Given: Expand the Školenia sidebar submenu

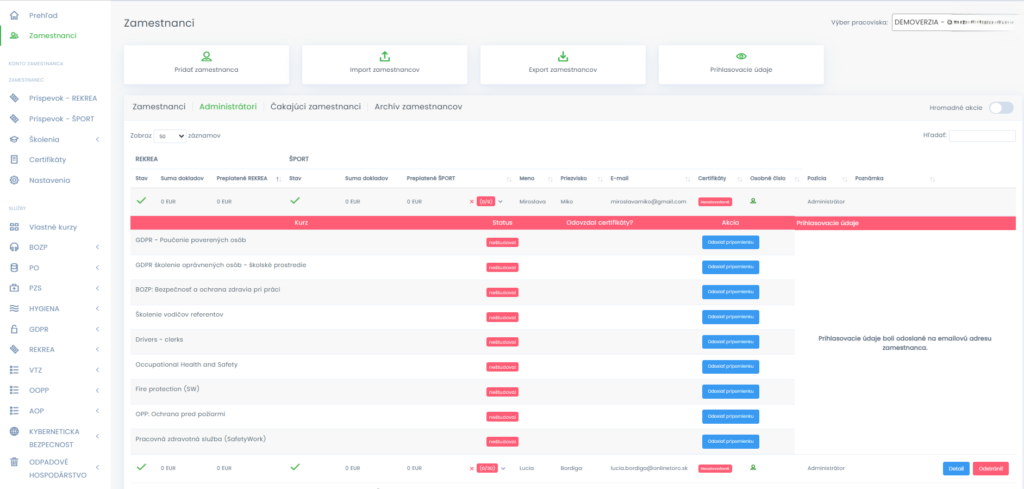Looking at the screenshot, I should point(97,139).
